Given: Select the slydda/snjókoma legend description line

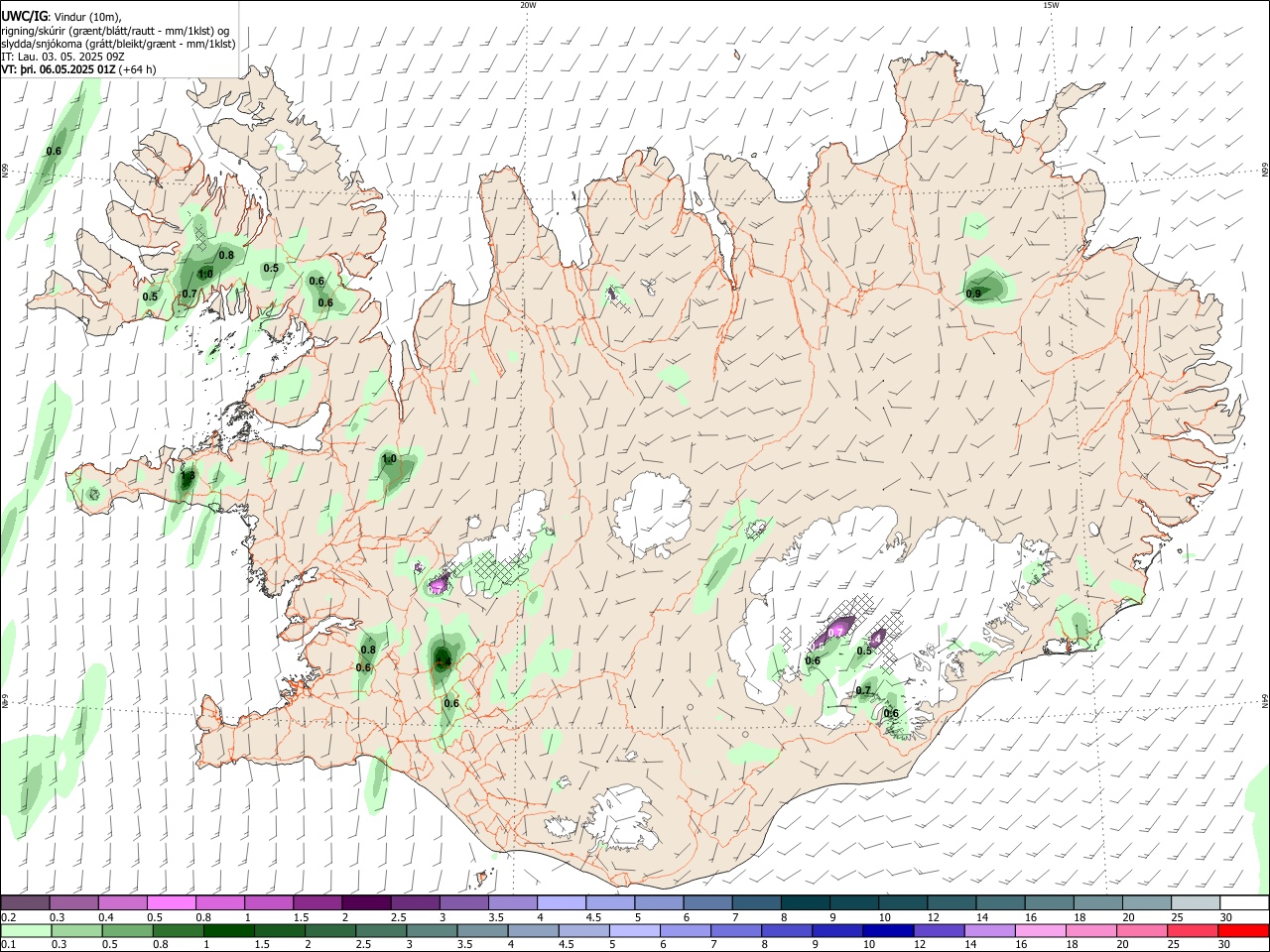Looking at the screenshot, I should click(118, 44).
